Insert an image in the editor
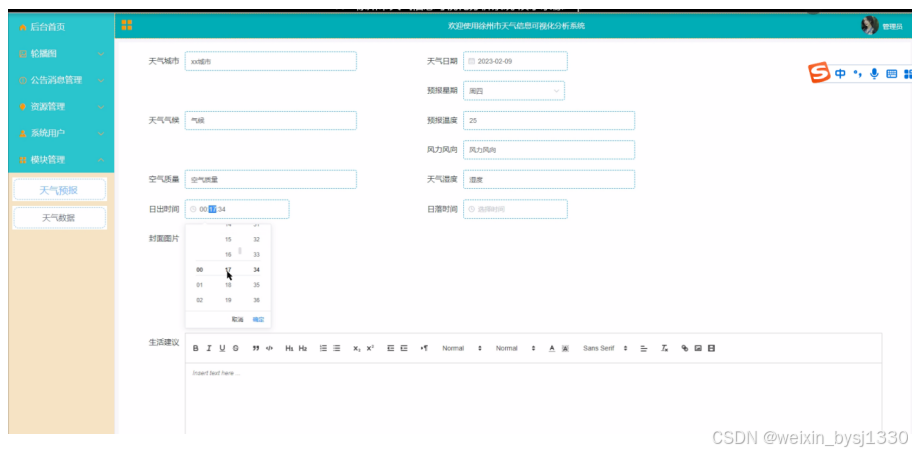Screen dimensions: 912x453 pos(698,348)
